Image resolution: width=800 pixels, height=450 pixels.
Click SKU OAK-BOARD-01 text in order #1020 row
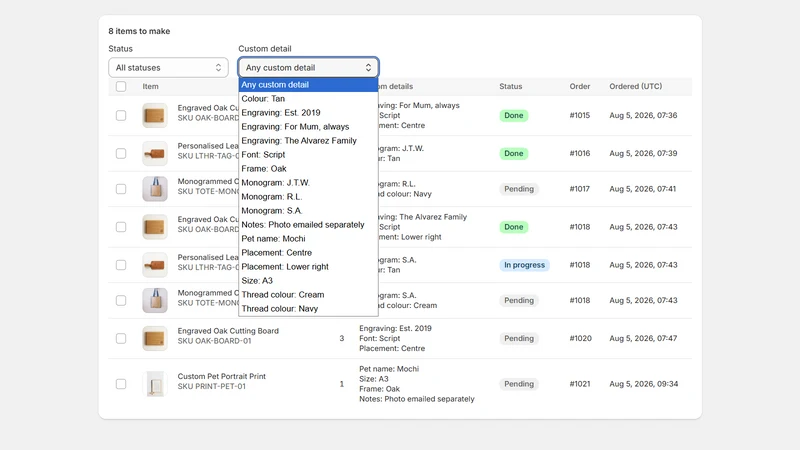pyautogui.click(x=214, y=341)
